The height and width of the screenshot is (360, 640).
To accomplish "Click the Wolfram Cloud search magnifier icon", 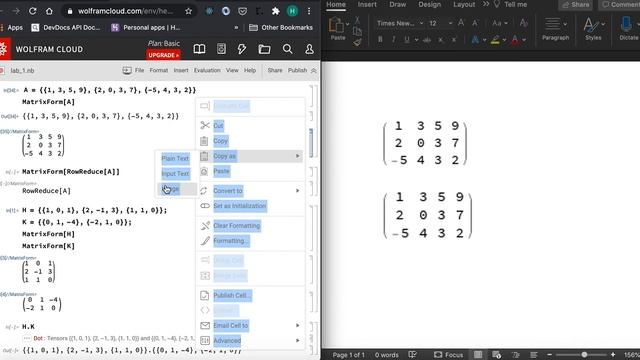I will (287, 49).
